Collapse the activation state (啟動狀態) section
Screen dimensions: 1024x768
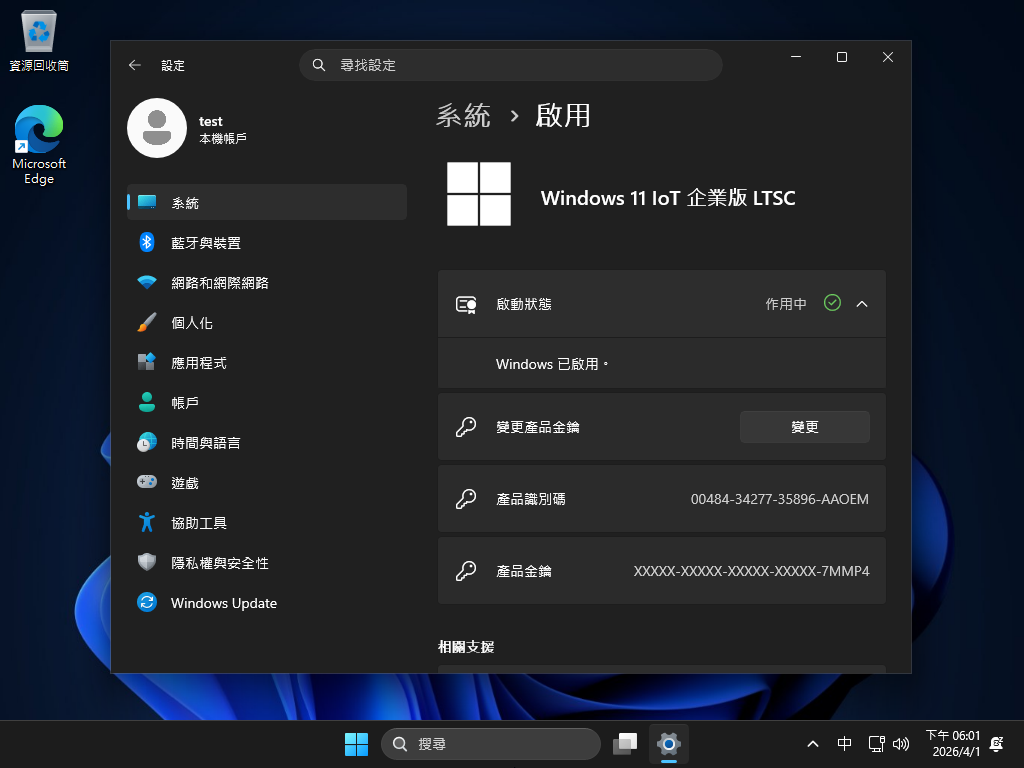click(862, 304)
